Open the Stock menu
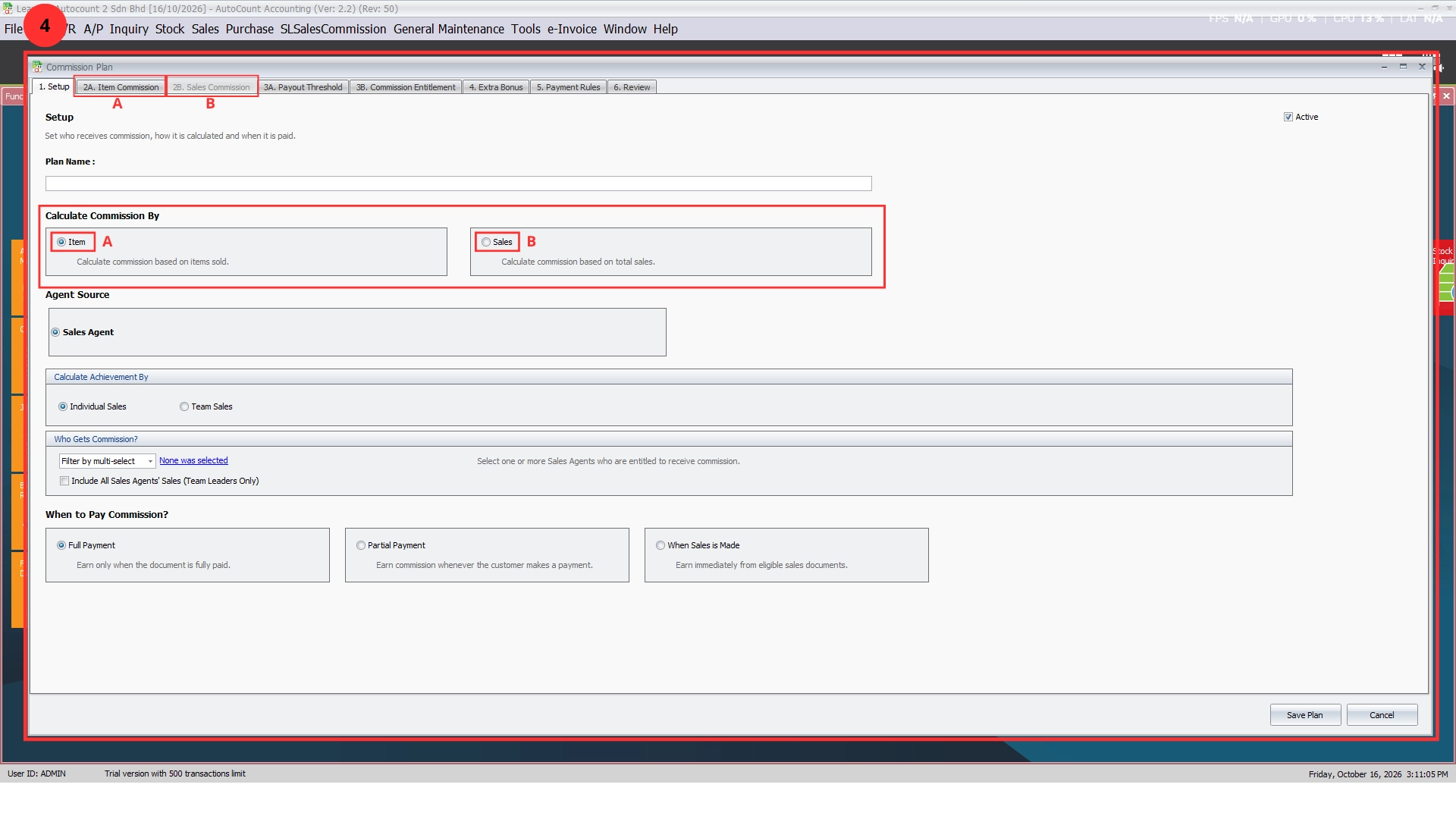The image size is (1456, 819). (170, 29)
